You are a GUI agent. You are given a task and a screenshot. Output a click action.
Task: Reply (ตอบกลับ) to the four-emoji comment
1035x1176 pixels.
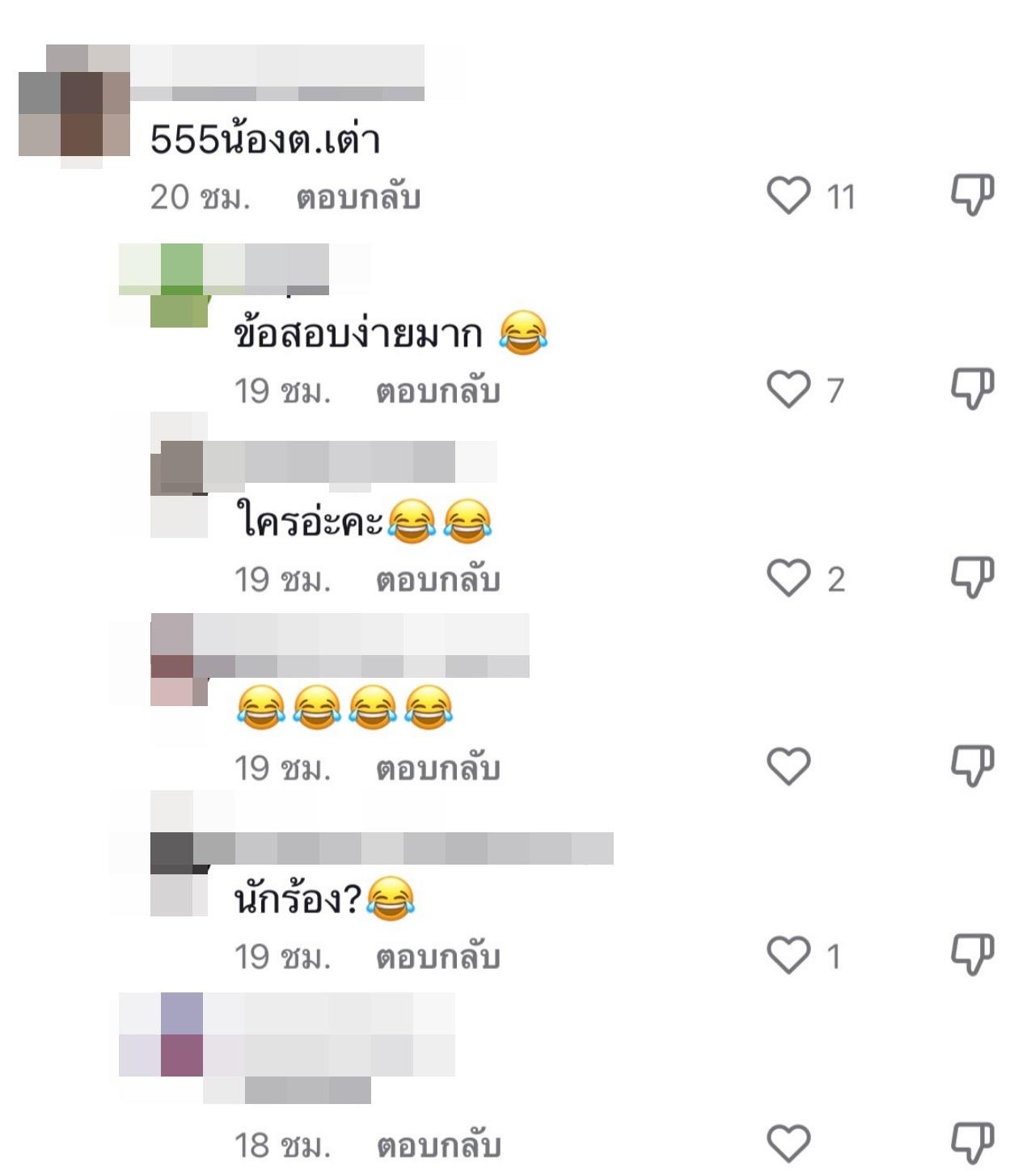438,768
